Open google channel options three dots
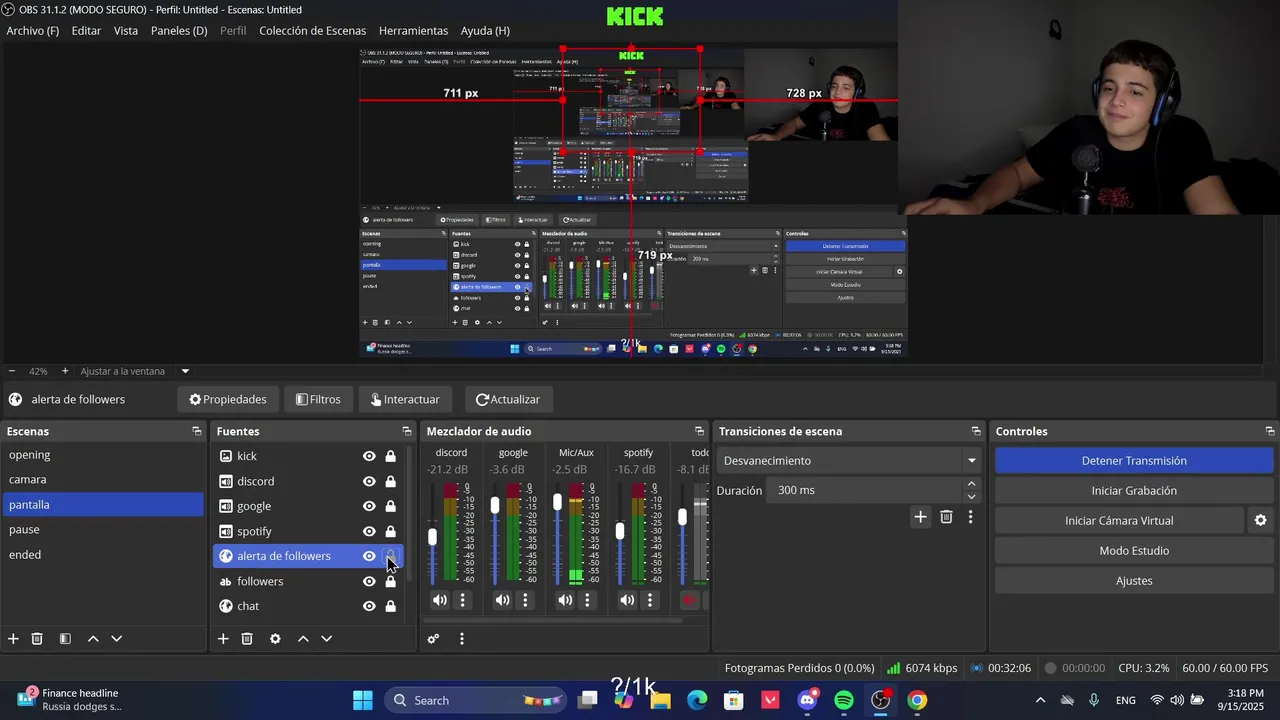Image resolution: width=1280 pixels, height=720 pixels. click(x=525, y=600)
